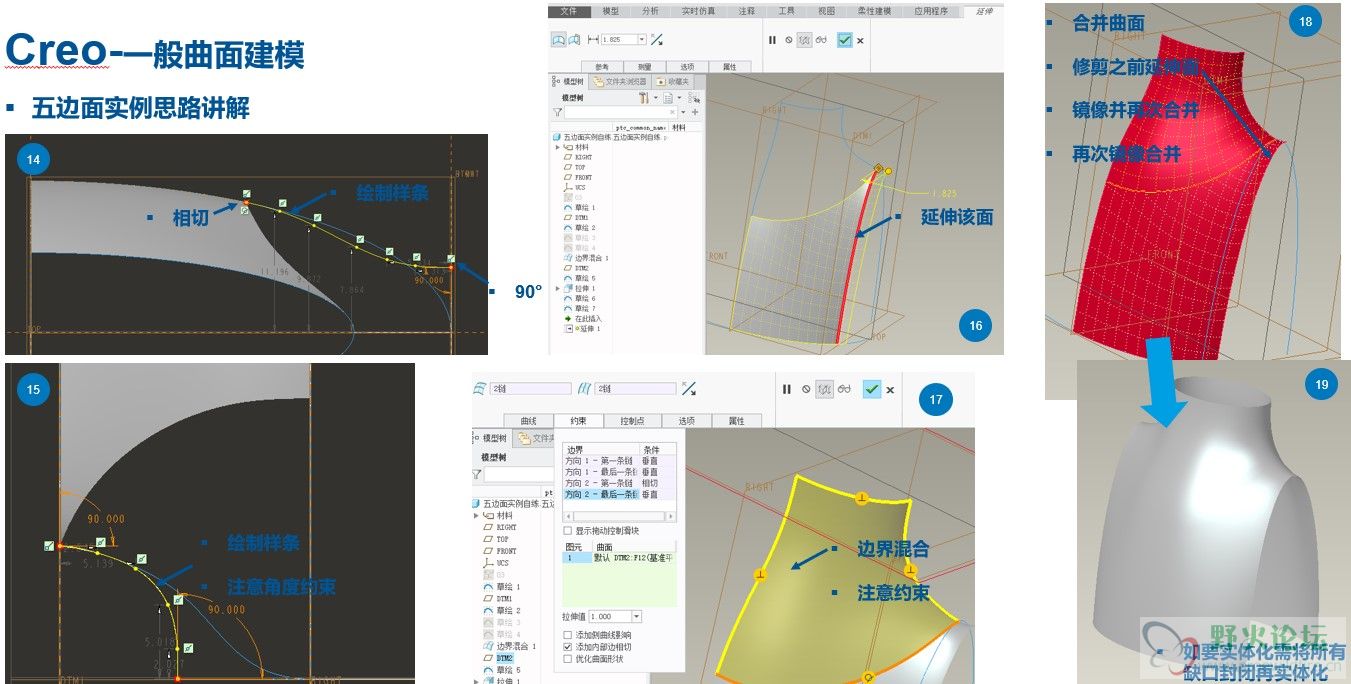Open the 1.825 distance value dropdown arrow
This screenshot has width=1351, height=684.
coord(642,39)
